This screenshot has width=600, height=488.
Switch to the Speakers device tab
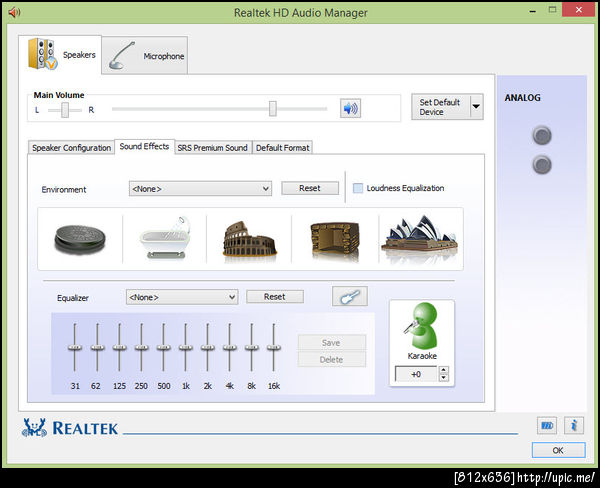[60, 54]
